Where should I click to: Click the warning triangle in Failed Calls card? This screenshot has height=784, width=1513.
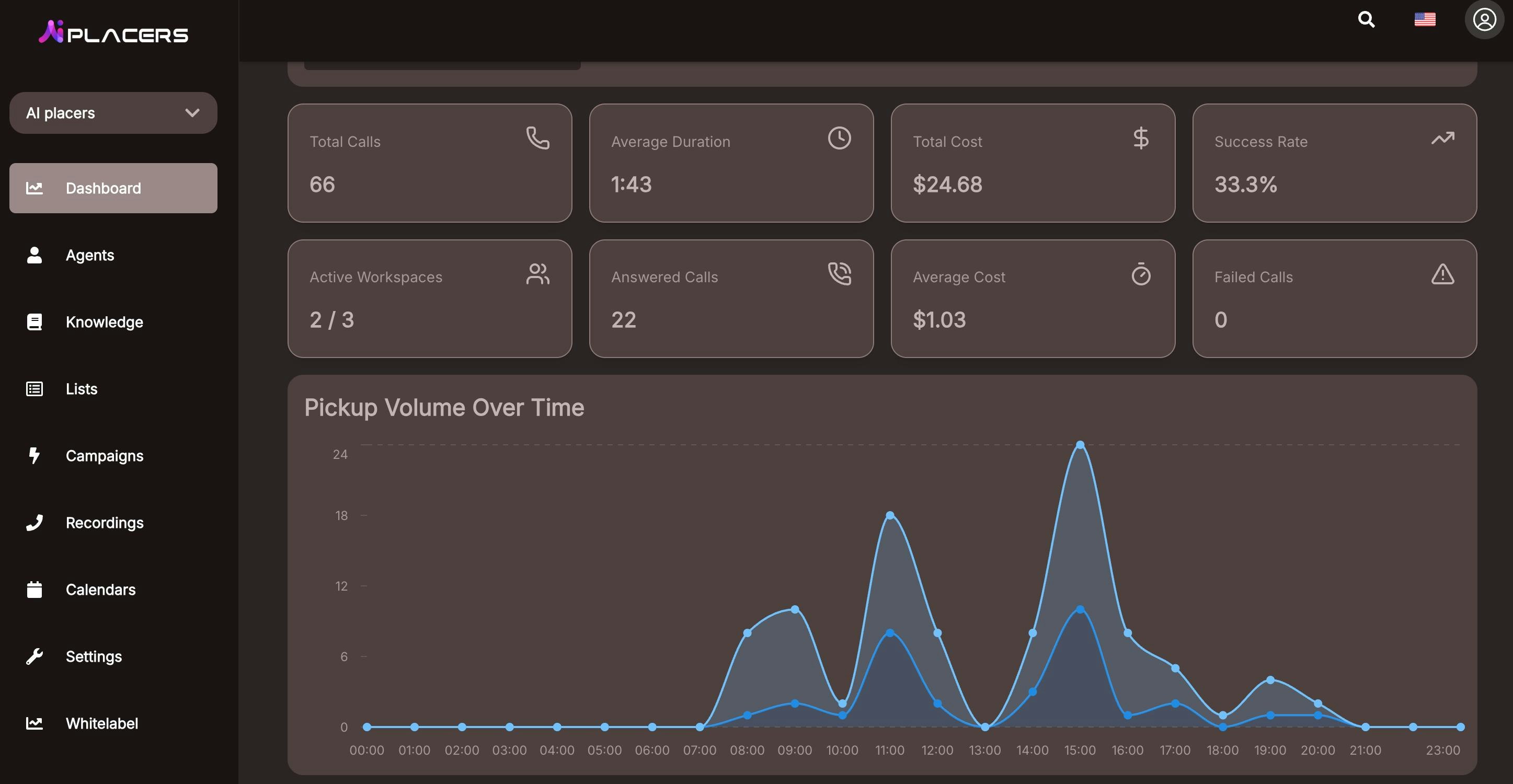click(x=1442, y=274)
